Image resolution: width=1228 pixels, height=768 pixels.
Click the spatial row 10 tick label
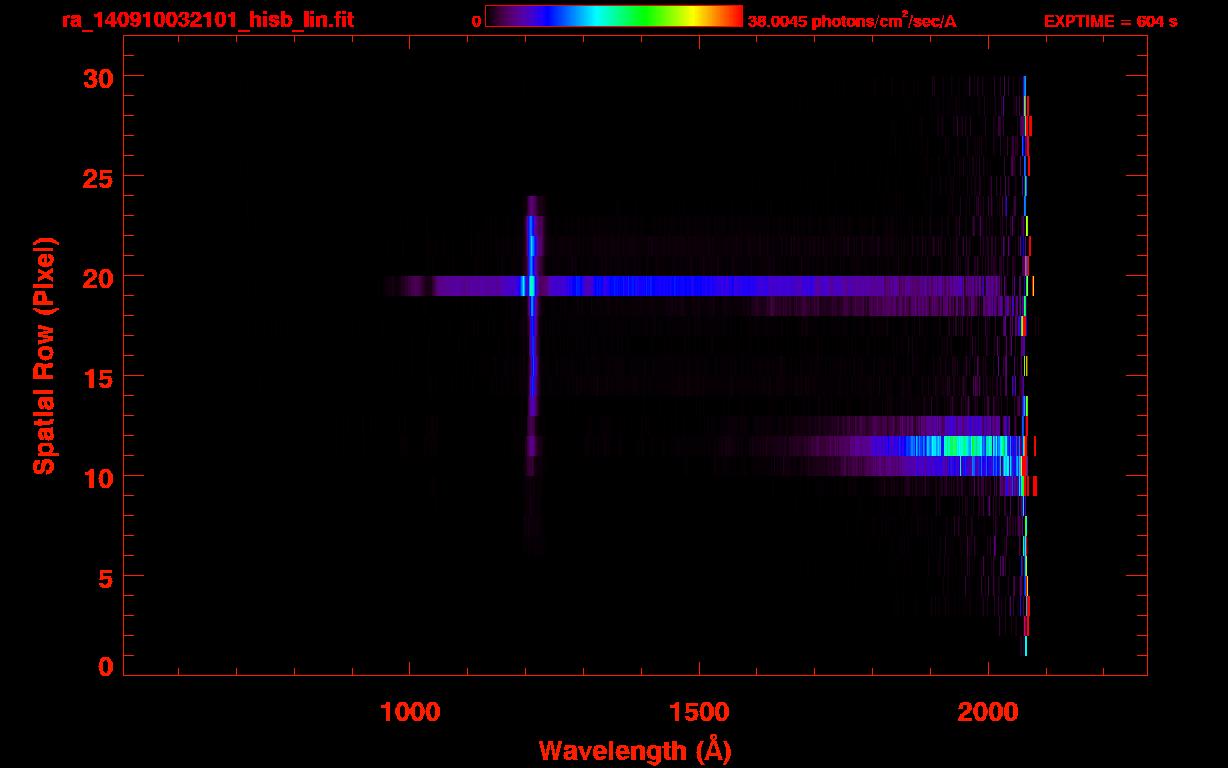point(98,477)
